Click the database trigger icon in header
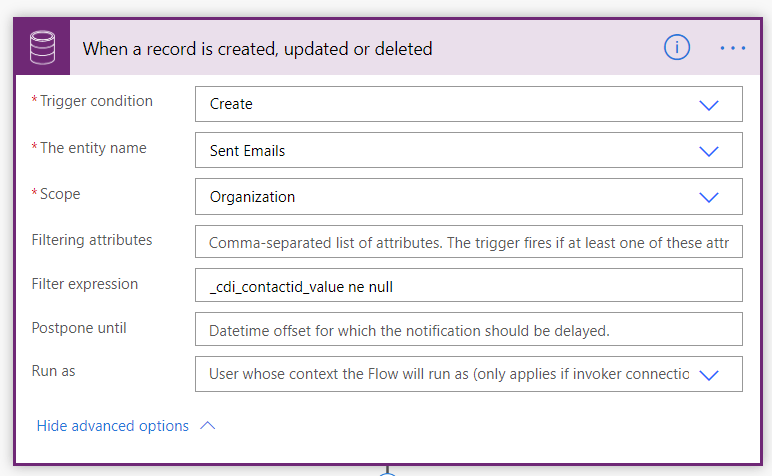 pyautogui.click(x=43, y=47)
